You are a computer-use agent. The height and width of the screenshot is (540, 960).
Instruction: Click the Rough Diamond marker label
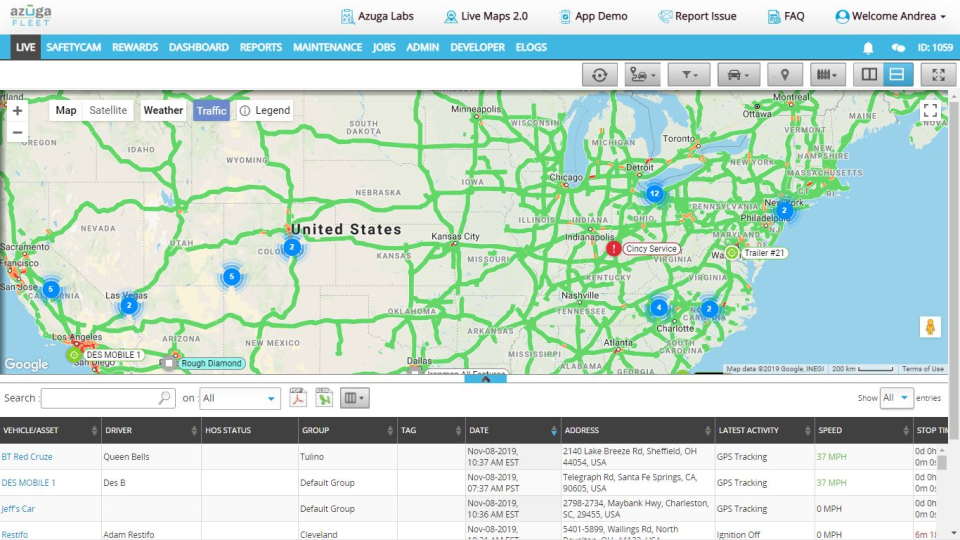click(211, 363)
